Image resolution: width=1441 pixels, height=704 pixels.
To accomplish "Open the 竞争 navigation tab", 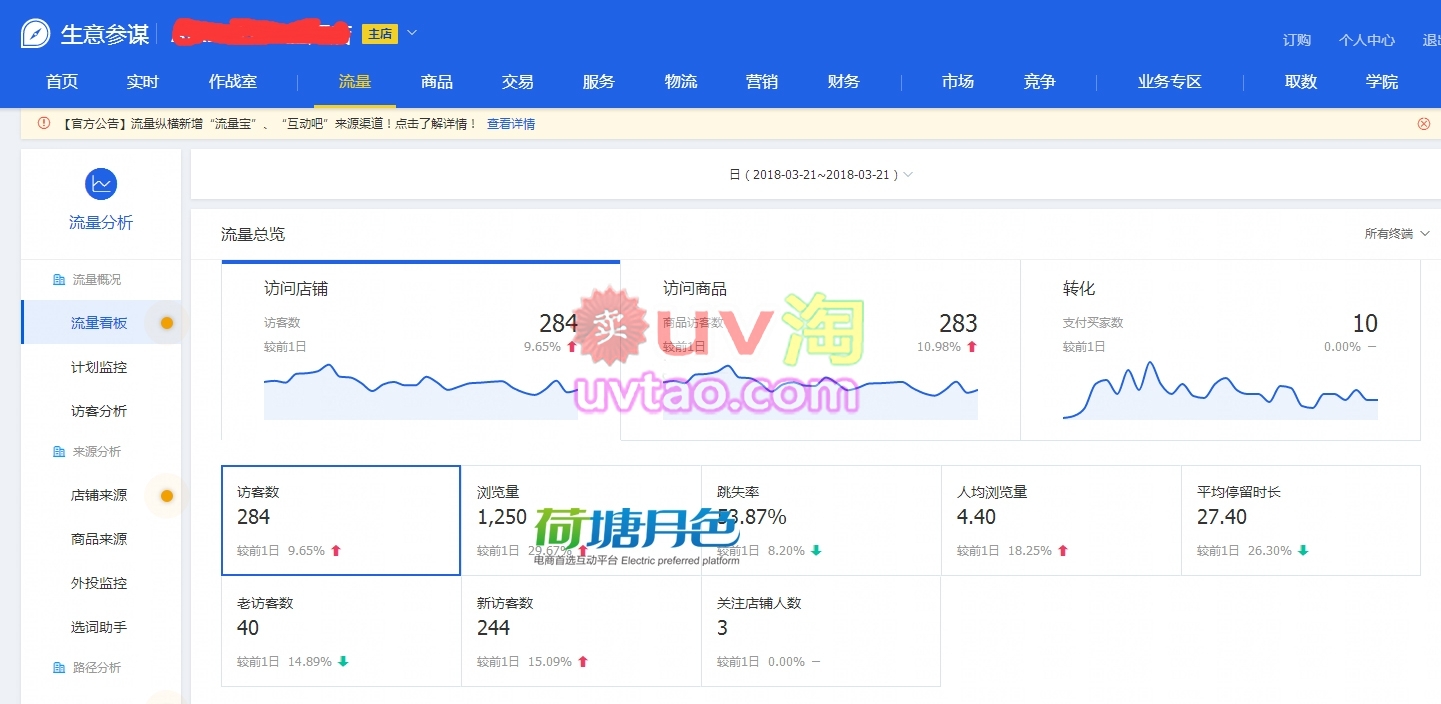I will (1039, 82).
